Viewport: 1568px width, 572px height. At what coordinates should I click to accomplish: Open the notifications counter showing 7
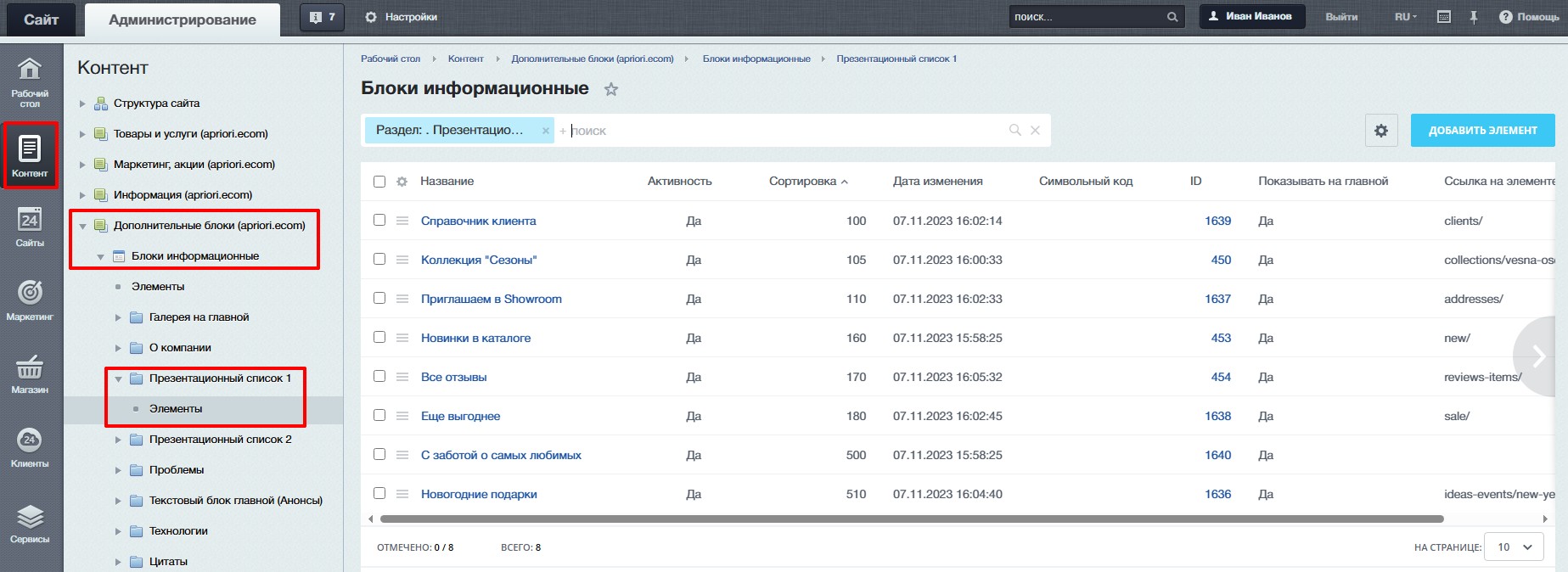(x=322, y=17)
